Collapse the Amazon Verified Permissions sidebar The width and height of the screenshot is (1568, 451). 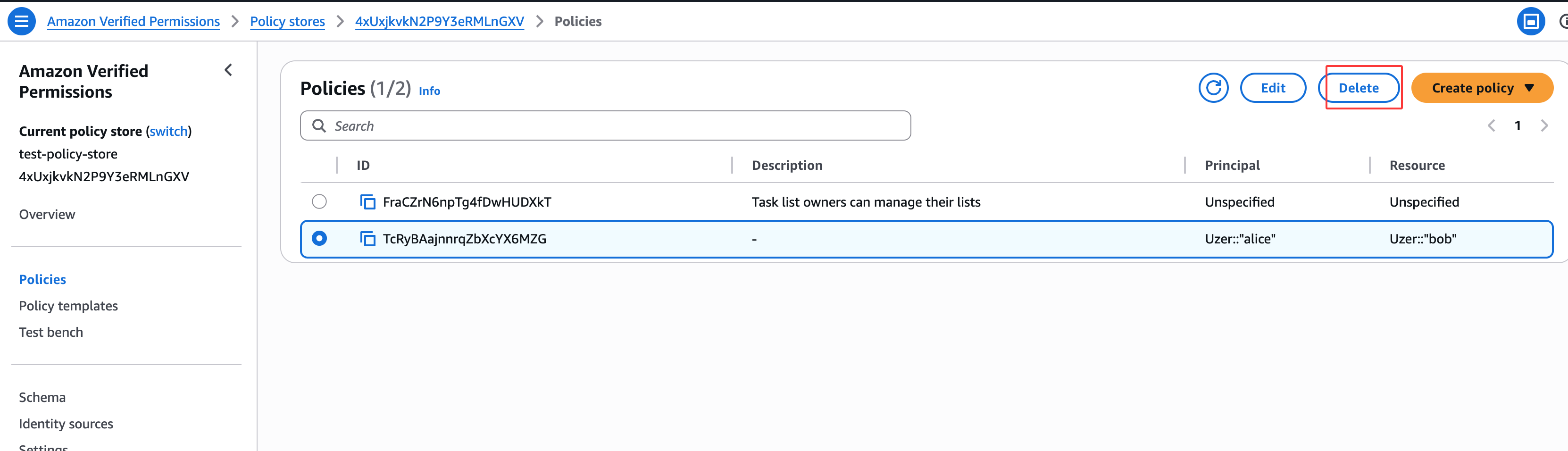pos(228,71)
